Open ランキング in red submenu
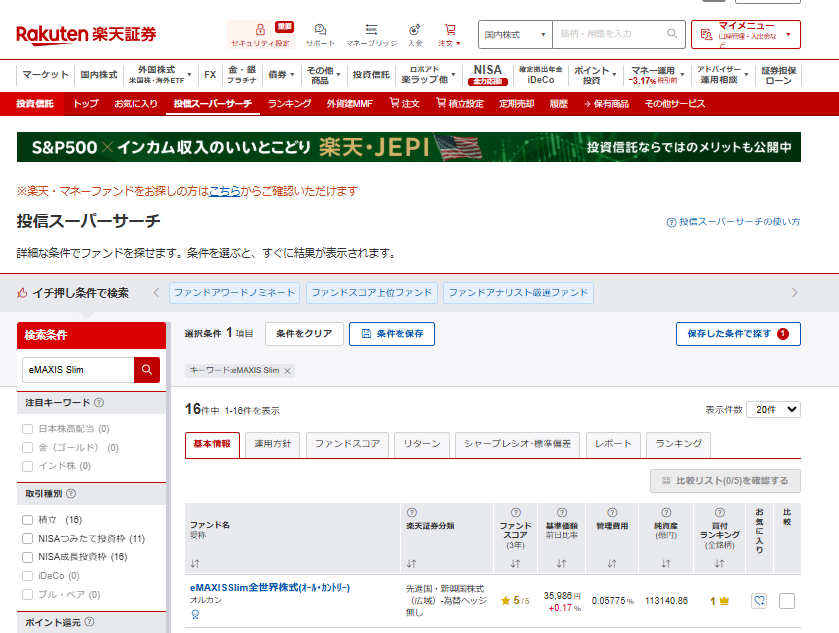839x633 pixels. 289,104
